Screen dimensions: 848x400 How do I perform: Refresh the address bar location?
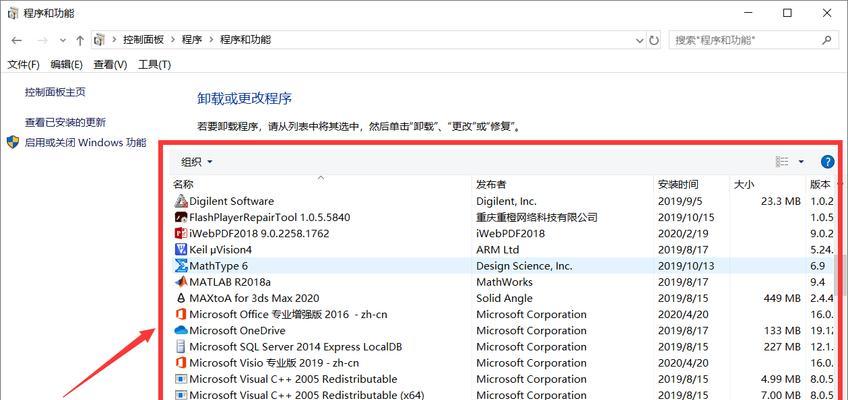[x=654, y=40]
